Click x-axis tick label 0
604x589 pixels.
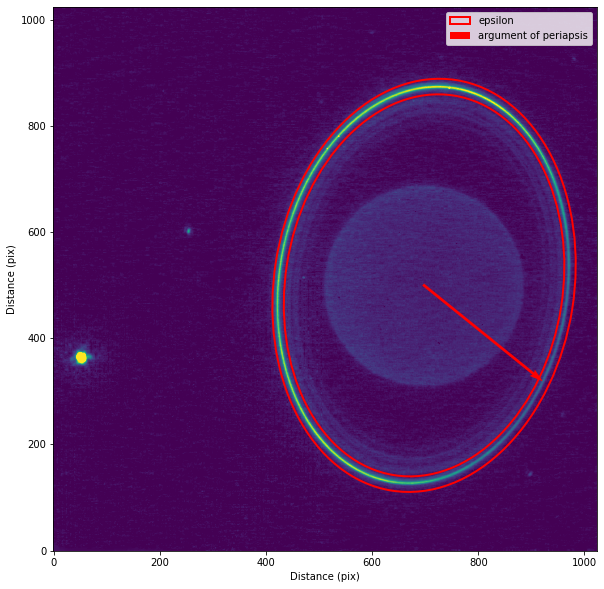pyautogui.click(x=54, y=562)
